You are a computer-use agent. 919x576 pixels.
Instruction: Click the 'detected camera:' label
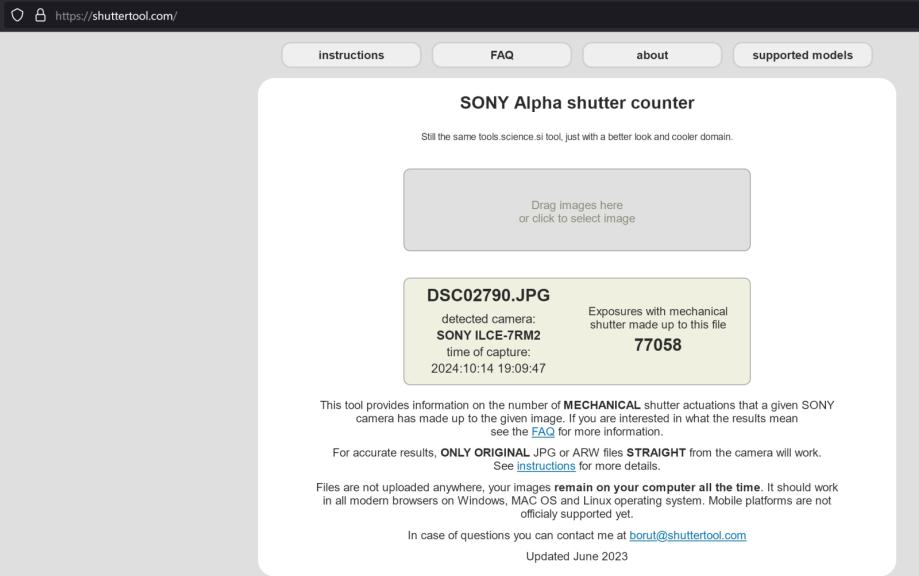(488, 319)
